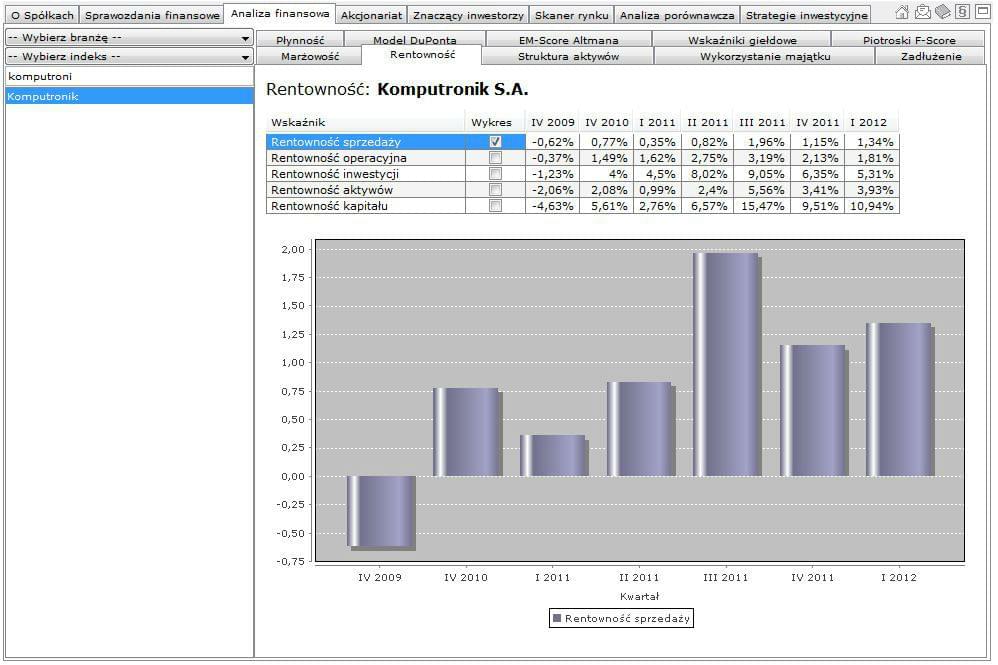
Task: Click the 'Komputronik S.A.' heading
Action: 453,89
